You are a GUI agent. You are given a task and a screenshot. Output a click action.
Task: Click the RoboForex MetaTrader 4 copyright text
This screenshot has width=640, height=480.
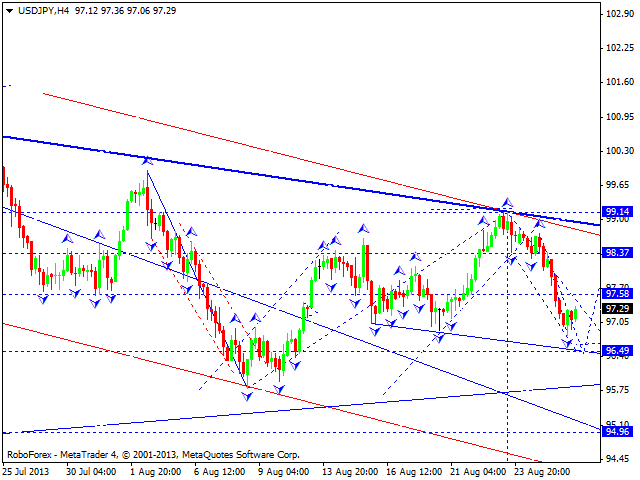(153, 454)
